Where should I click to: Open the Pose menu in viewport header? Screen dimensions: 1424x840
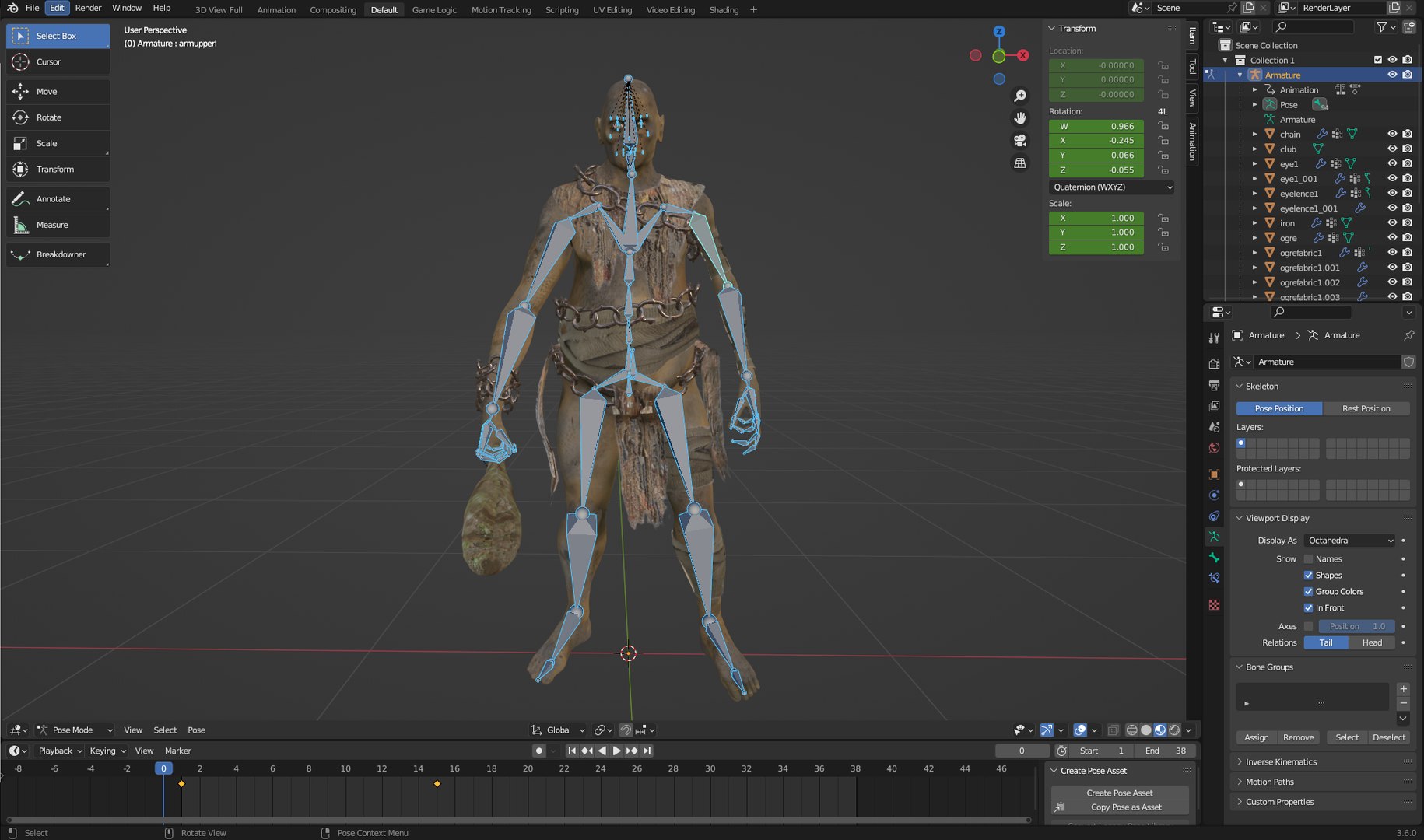(x=196, y=730)
